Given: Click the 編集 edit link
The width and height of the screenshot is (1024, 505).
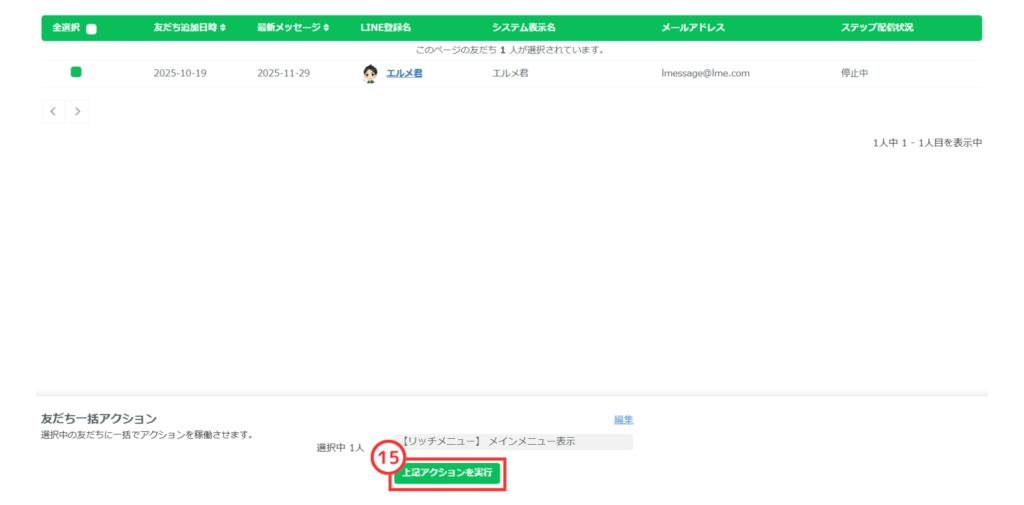Looking at the screenshot, I should click(623, 420).
